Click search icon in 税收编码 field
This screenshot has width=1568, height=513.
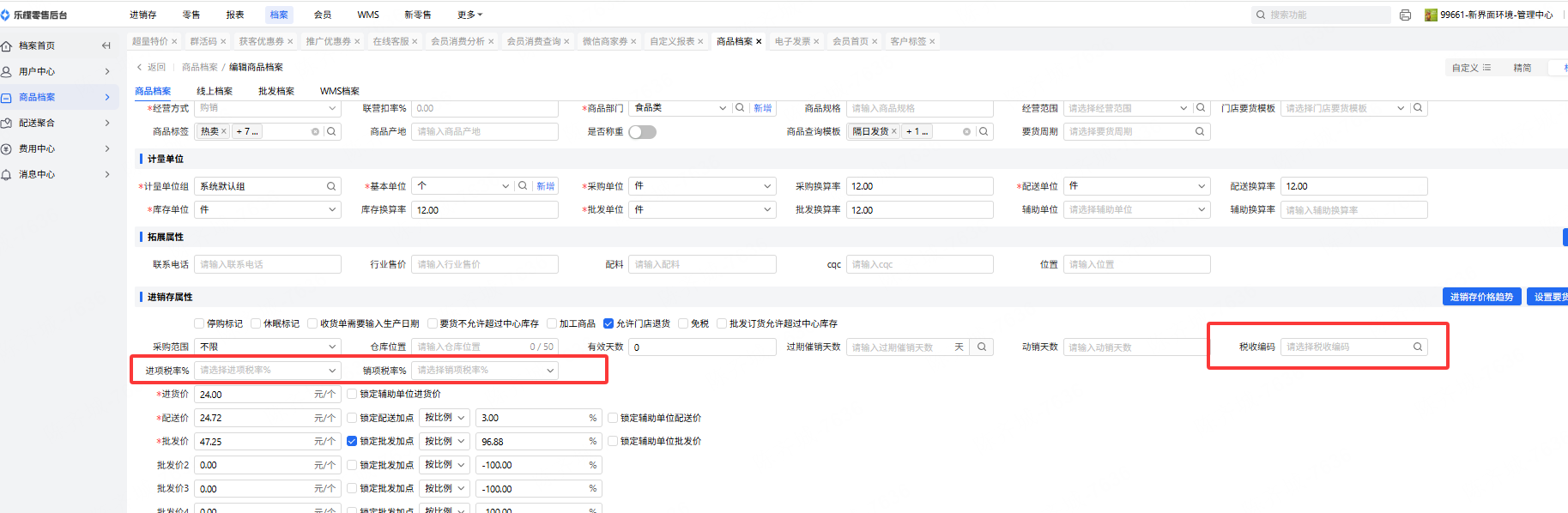pos(1418,347)
